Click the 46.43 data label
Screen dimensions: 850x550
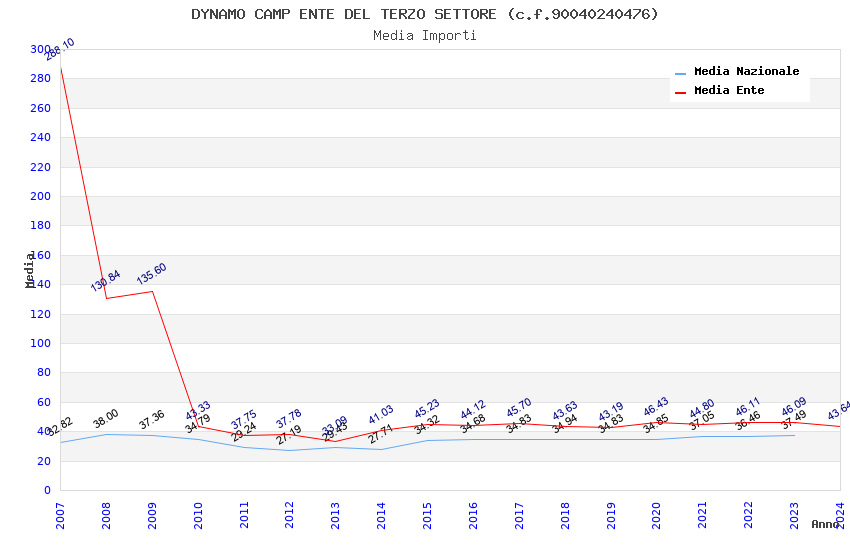656,407
